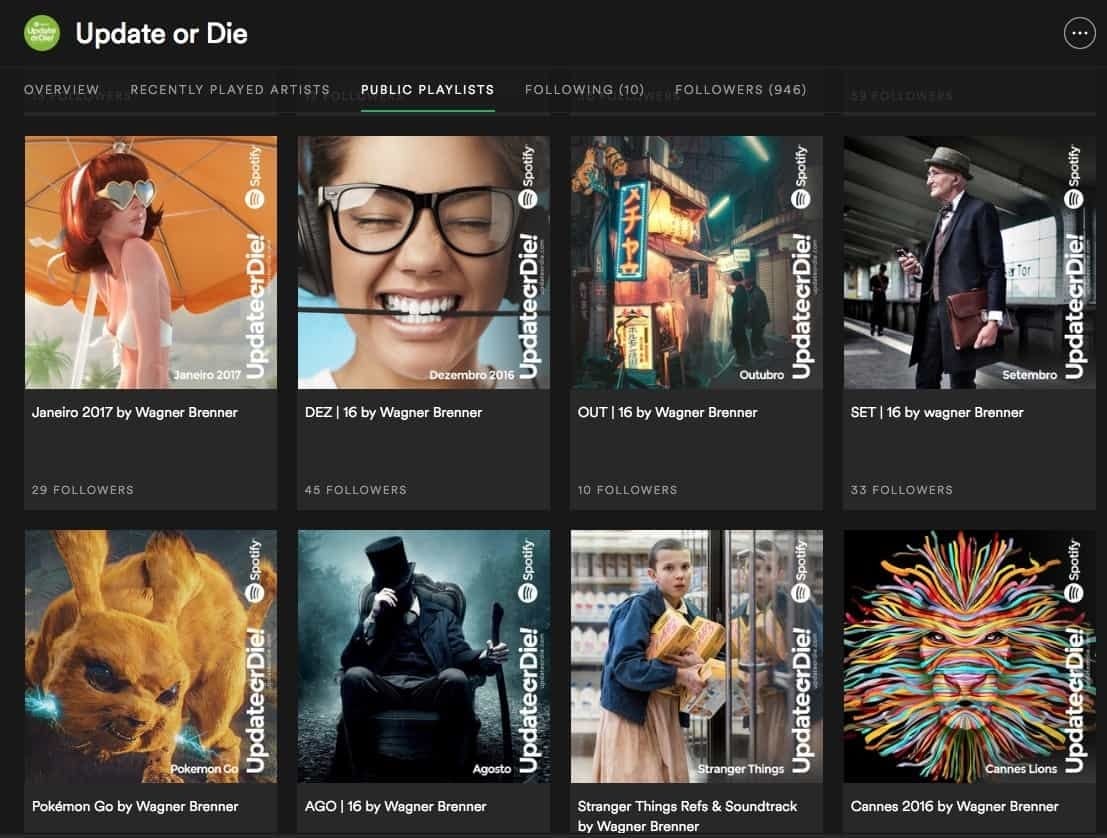Screen dimensions: 1107x838
Task: View the Followers (946) tab
Action: 741,90
